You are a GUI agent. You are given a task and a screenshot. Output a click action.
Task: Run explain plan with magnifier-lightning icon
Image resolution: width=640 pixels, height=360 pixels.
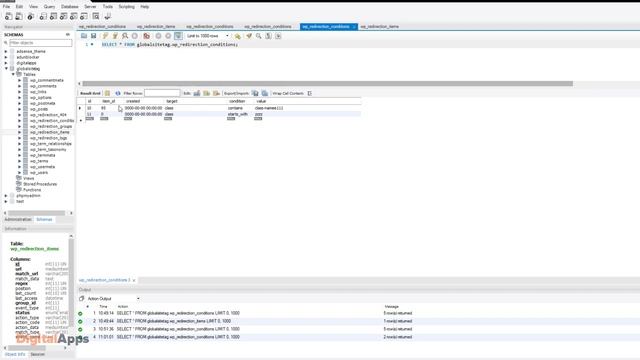click(125, 36)
